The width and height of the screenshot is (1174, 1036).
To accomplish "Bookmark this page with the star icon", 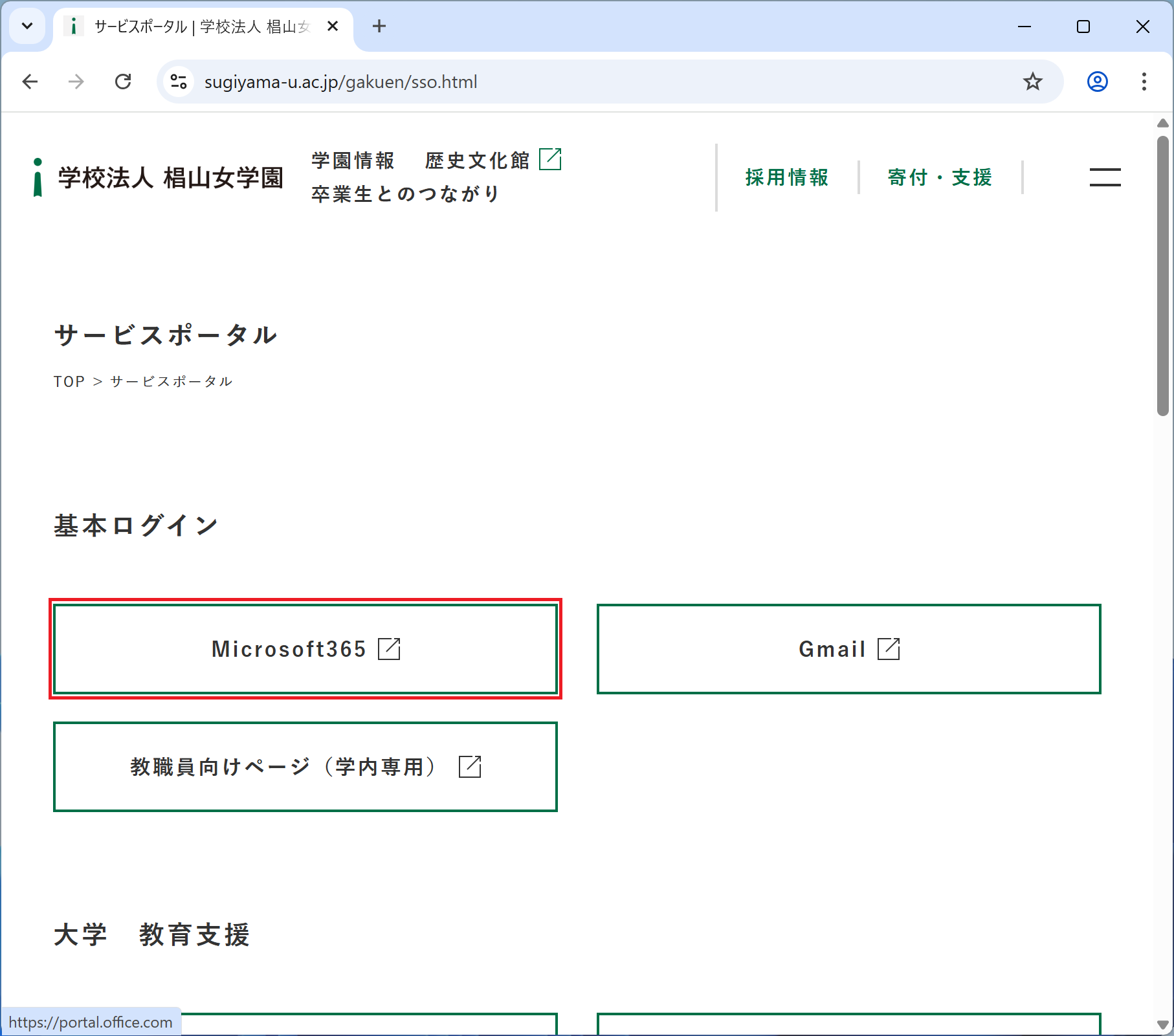I will tap(1032, 82).
